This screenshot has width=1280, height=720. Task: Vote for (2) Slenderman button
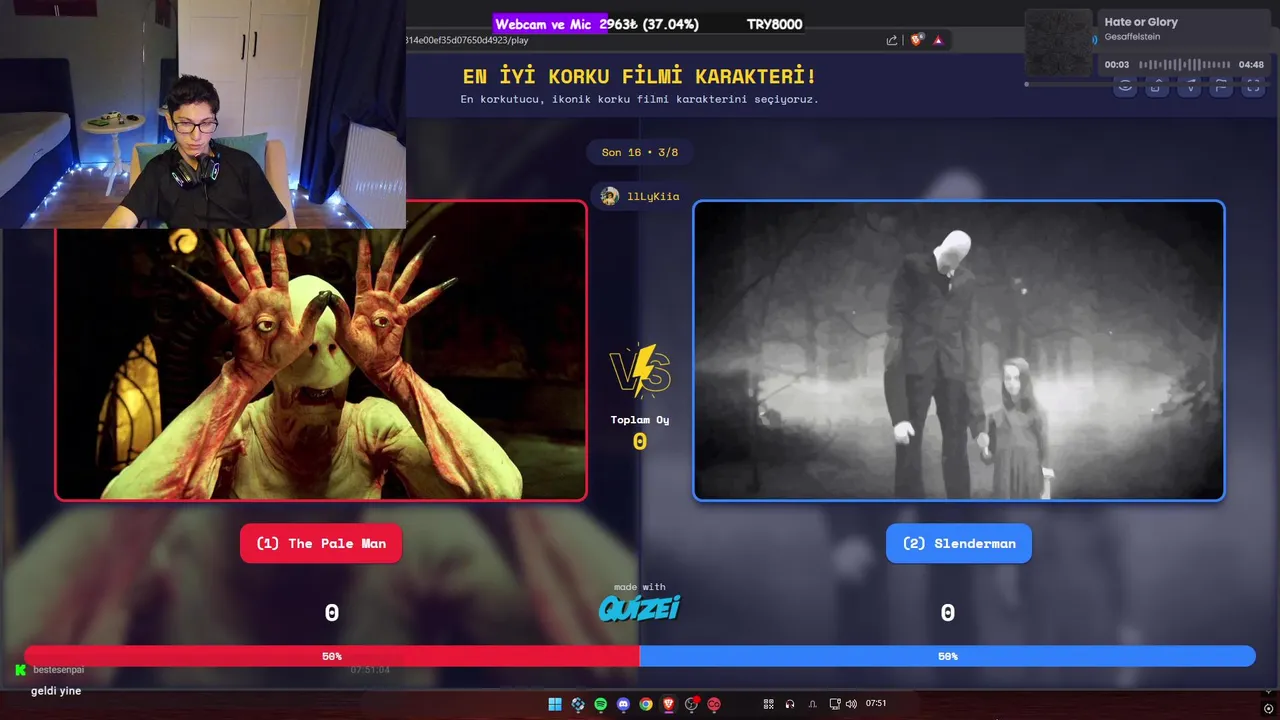[x=958, y=543]
